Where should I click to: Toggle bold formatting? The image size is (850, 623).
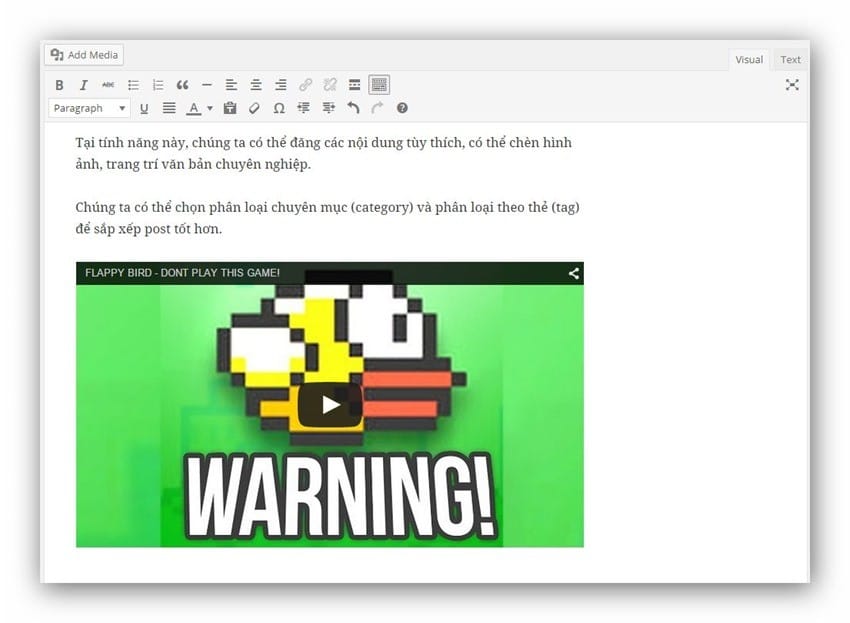59,85
